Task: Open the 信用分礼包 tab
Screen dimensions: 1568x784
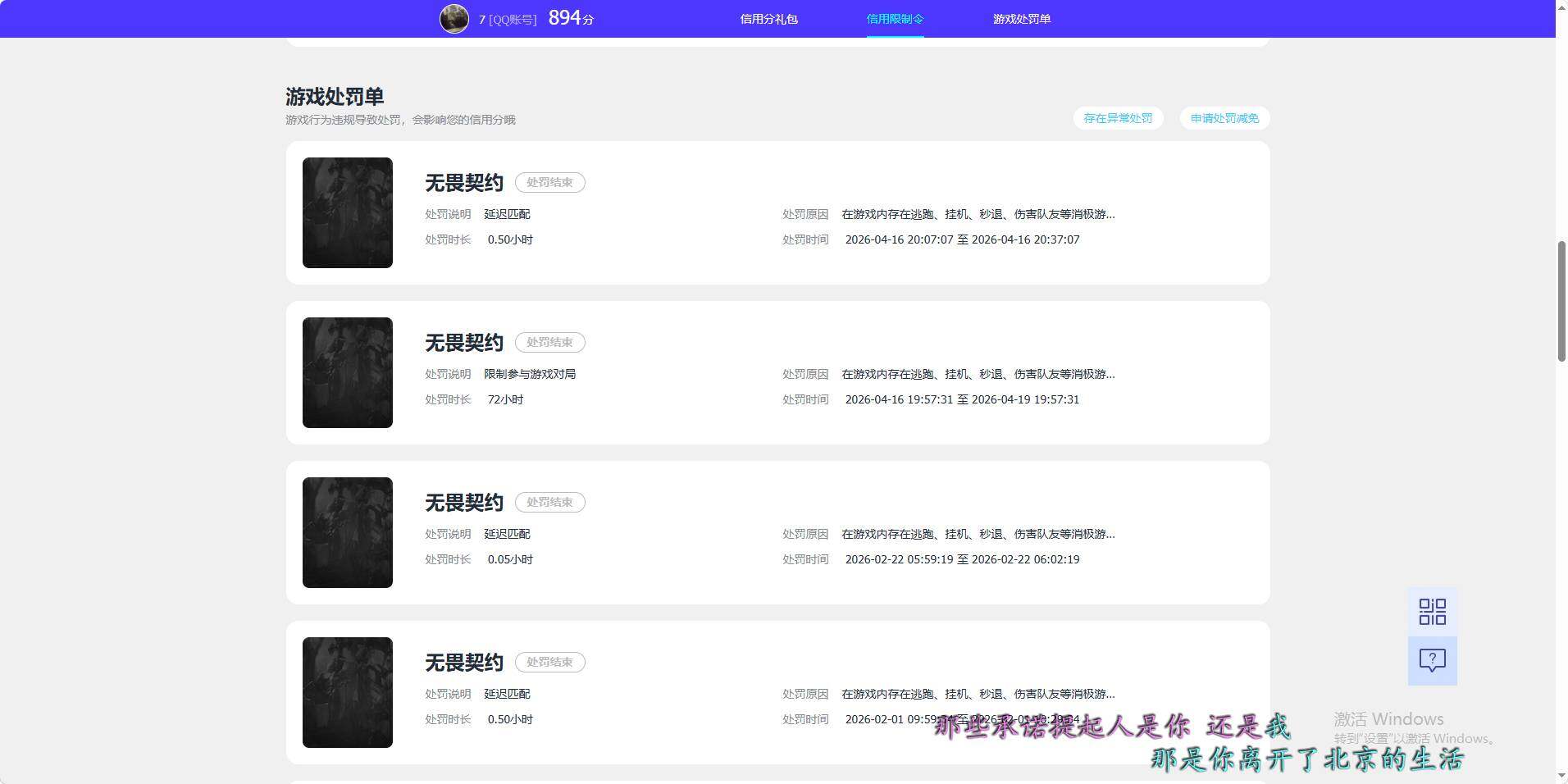Action: (x=768, y=19)
